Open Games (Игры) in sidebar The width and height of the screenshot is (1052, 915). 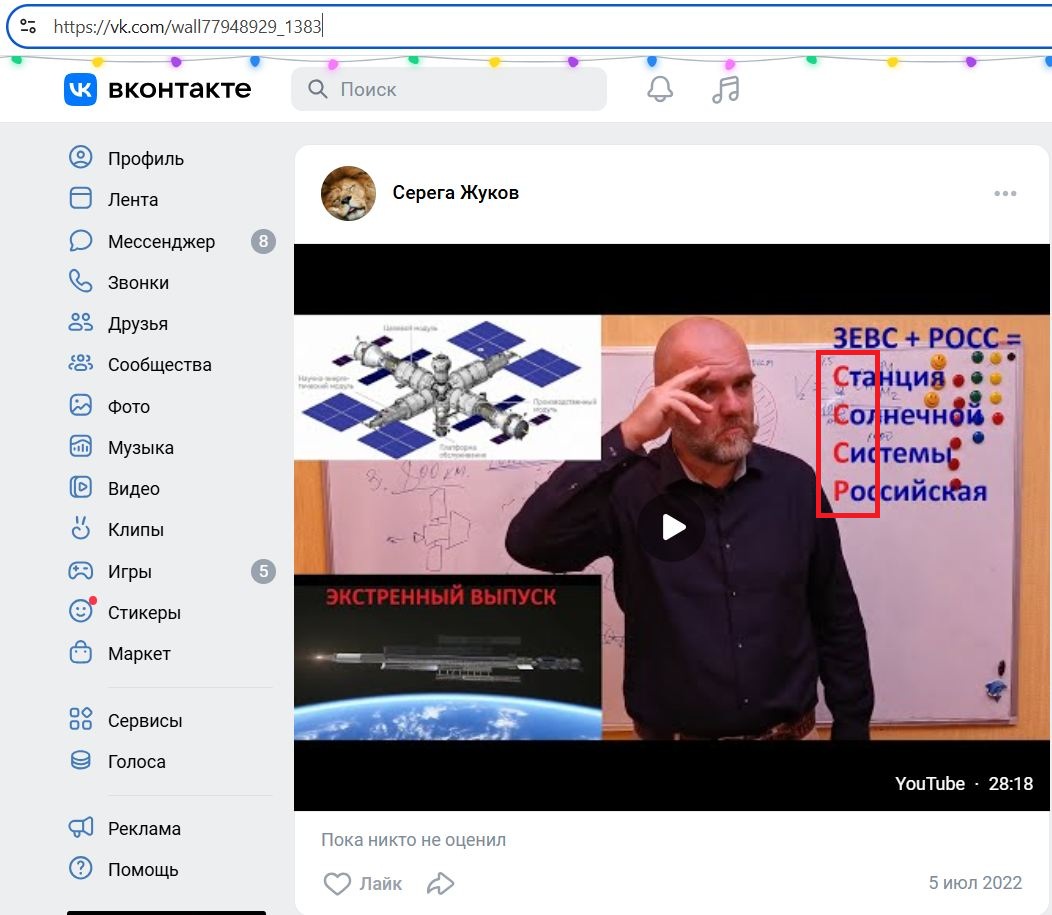[130, 572]
